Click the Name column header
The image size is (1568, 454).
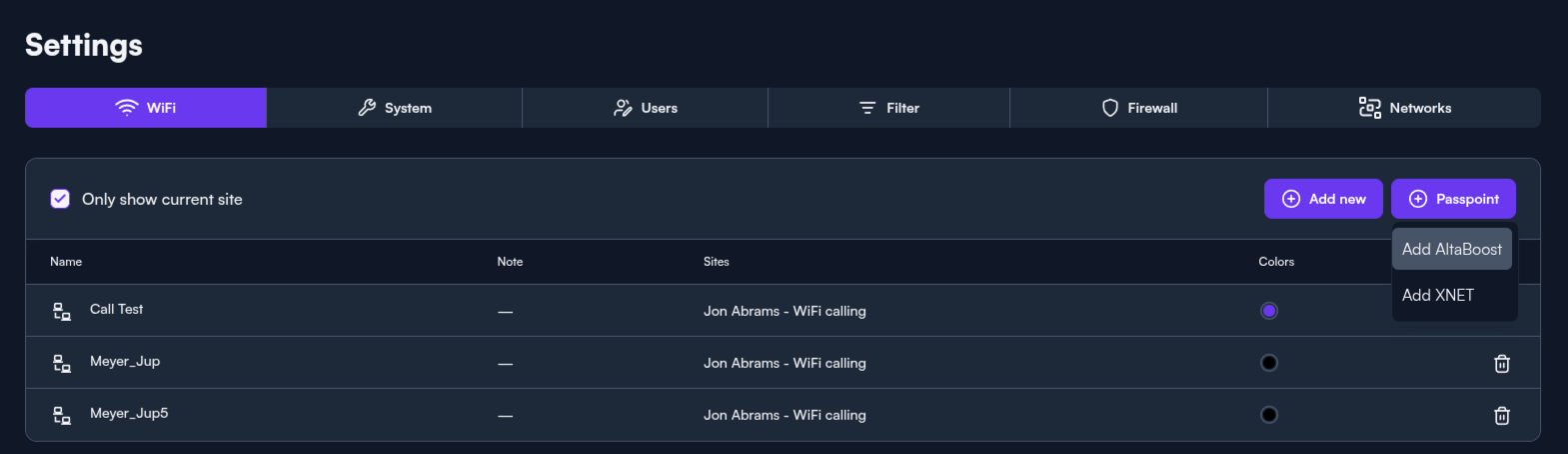66,262
